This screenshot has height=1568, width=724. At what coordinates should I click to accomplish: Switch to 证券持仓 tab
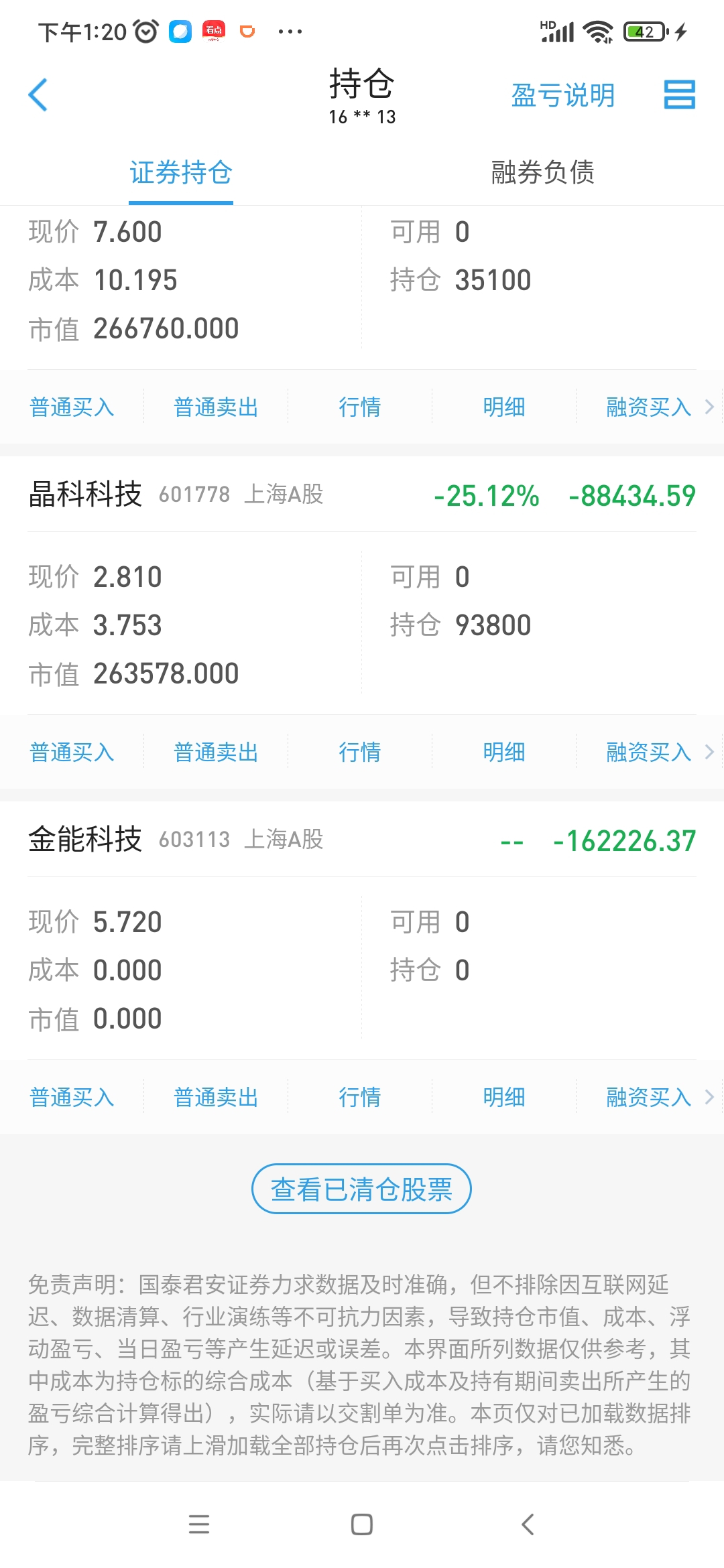click(x=181, y=173)
